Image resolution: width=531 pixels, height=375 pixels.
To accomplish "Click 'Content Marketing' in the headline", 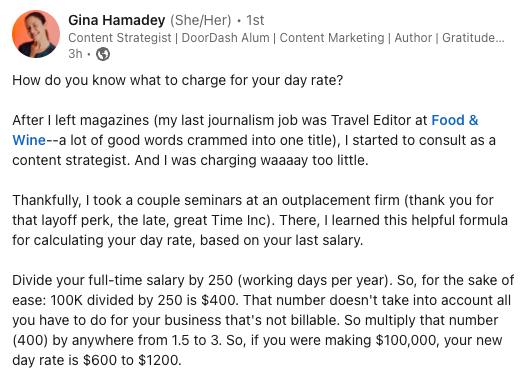I will (332, 38).
